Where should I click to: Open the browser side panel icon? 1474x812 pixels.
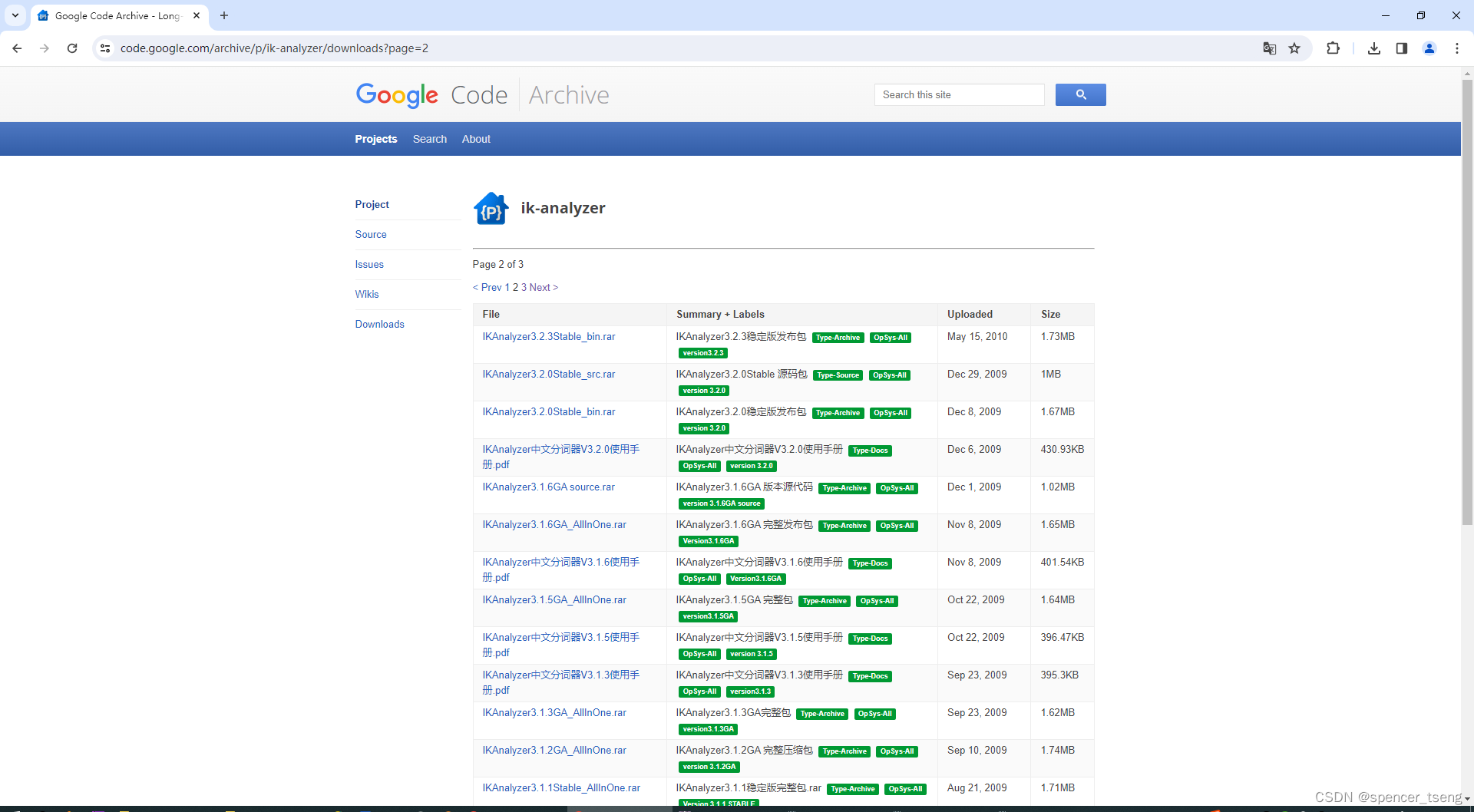click(x=1401, y=48)
